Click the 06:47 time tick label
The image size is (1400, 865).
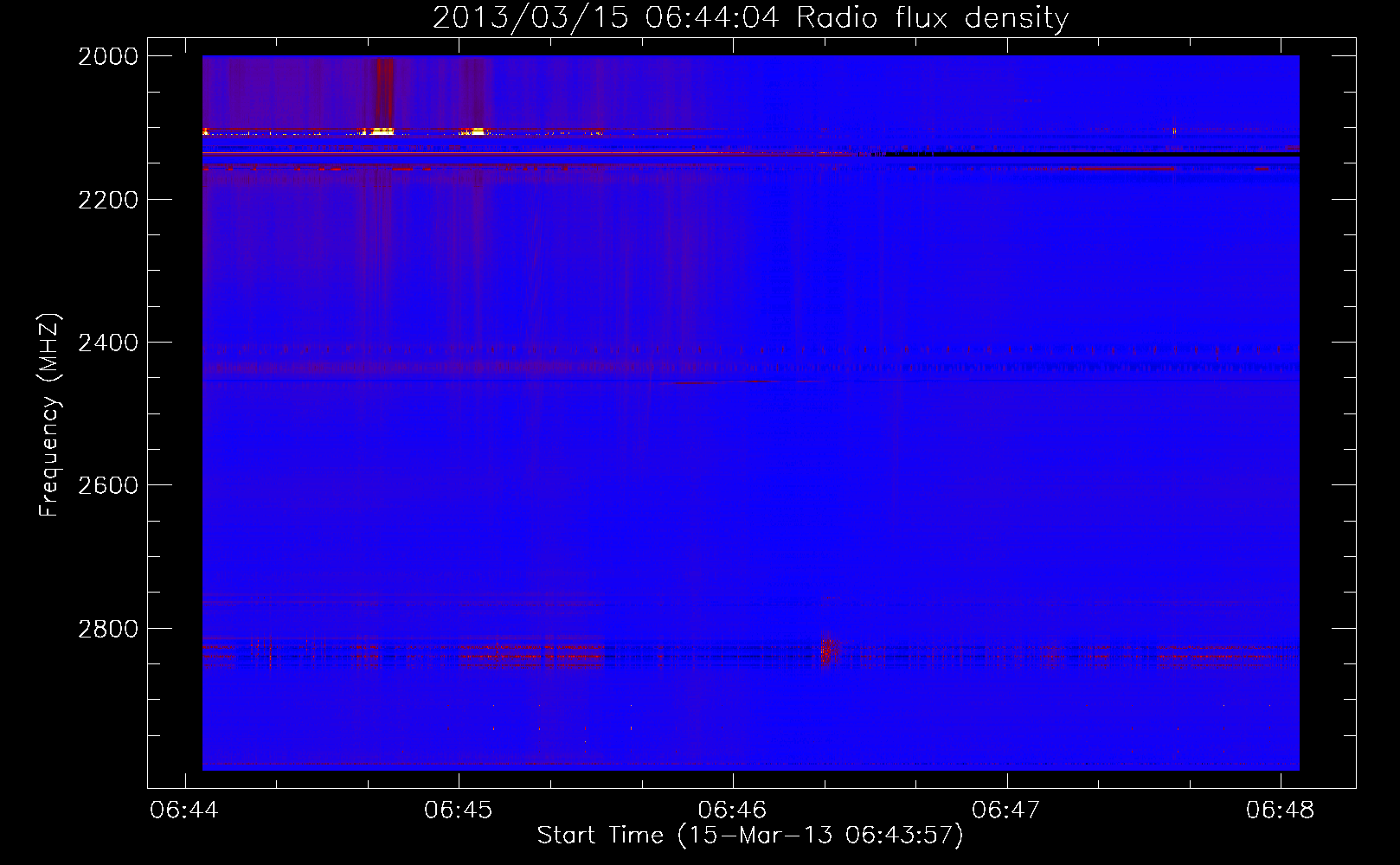tap(1006, 810)
